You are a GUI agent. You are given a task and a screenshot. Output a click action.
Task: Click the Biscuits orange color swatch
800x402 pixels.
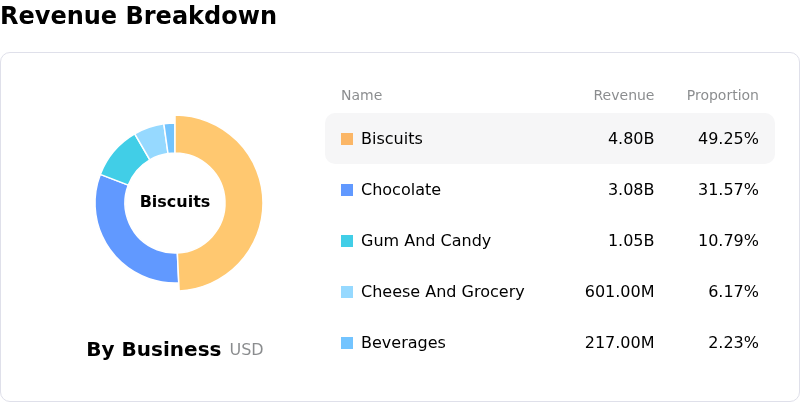347,139
